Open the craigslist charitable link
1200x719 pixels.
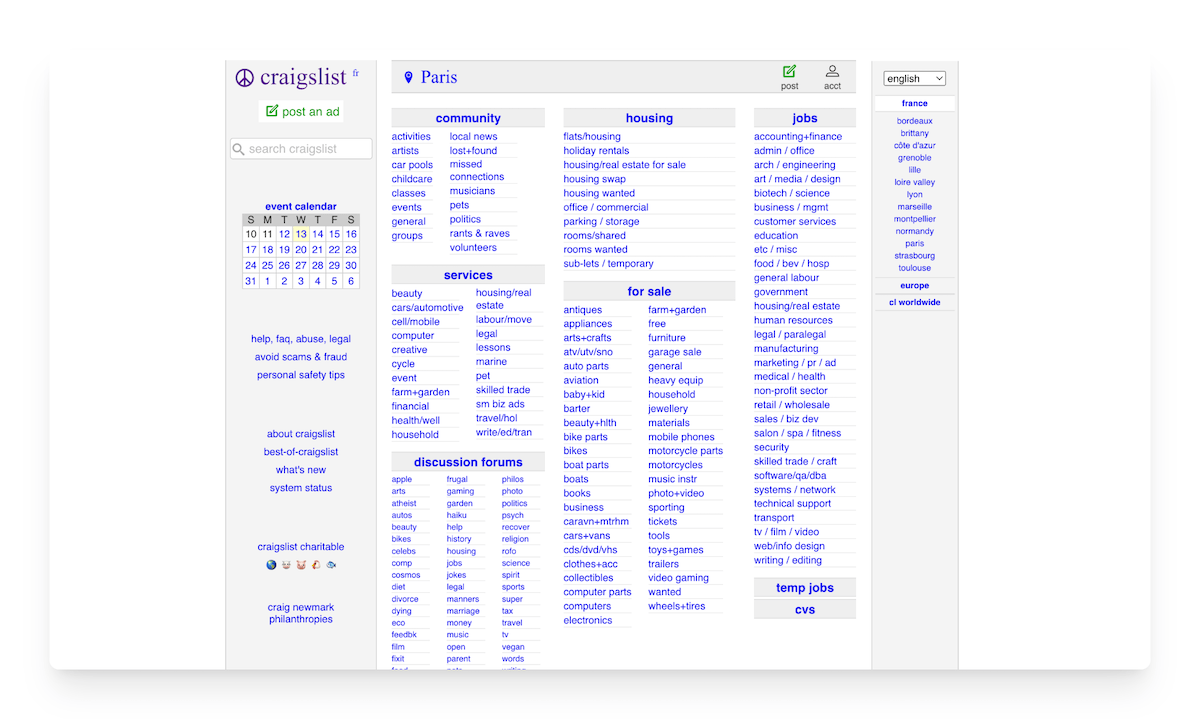[x=301, y=547]
